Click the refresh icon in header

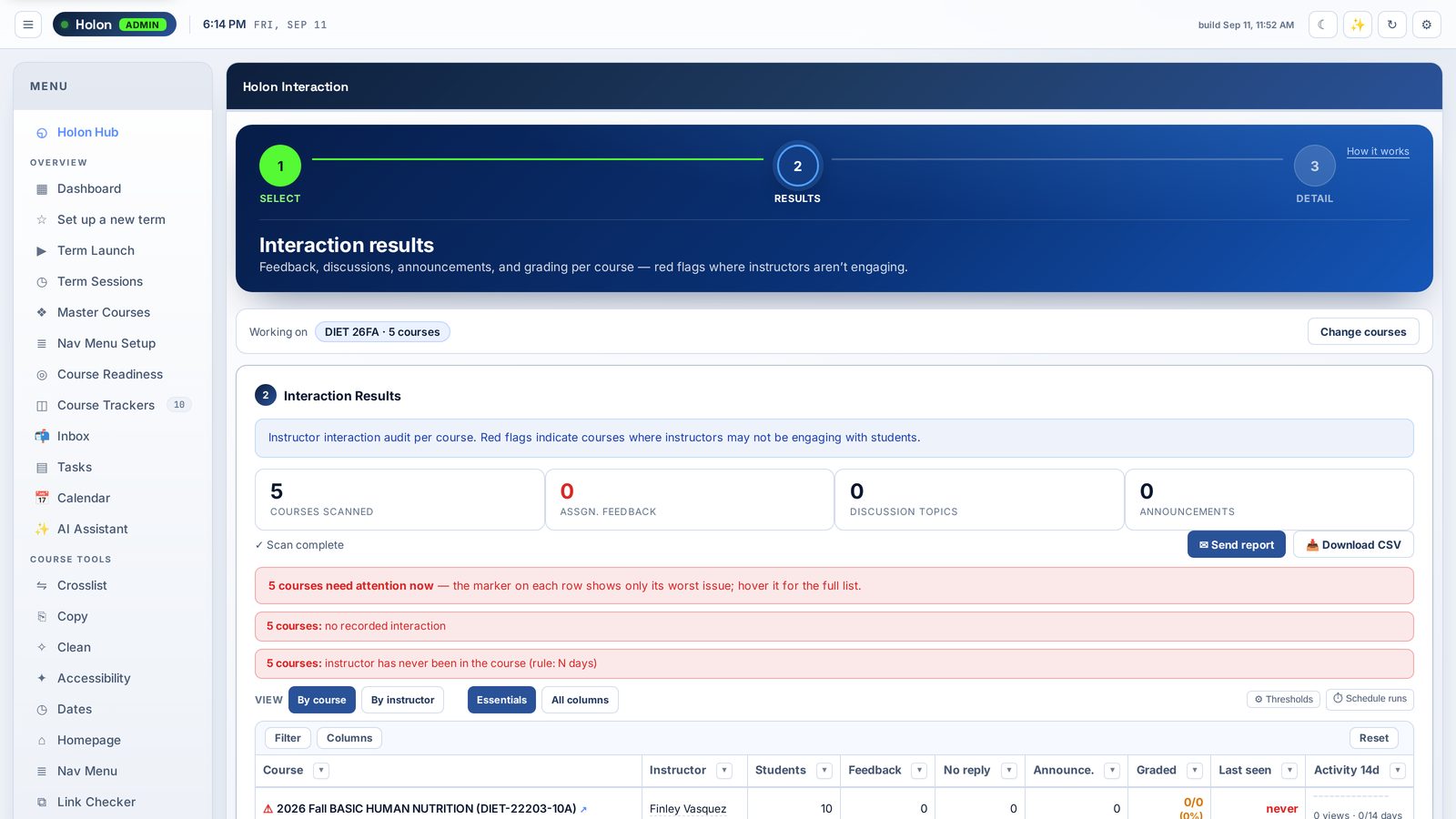[x=1391, y=25]
